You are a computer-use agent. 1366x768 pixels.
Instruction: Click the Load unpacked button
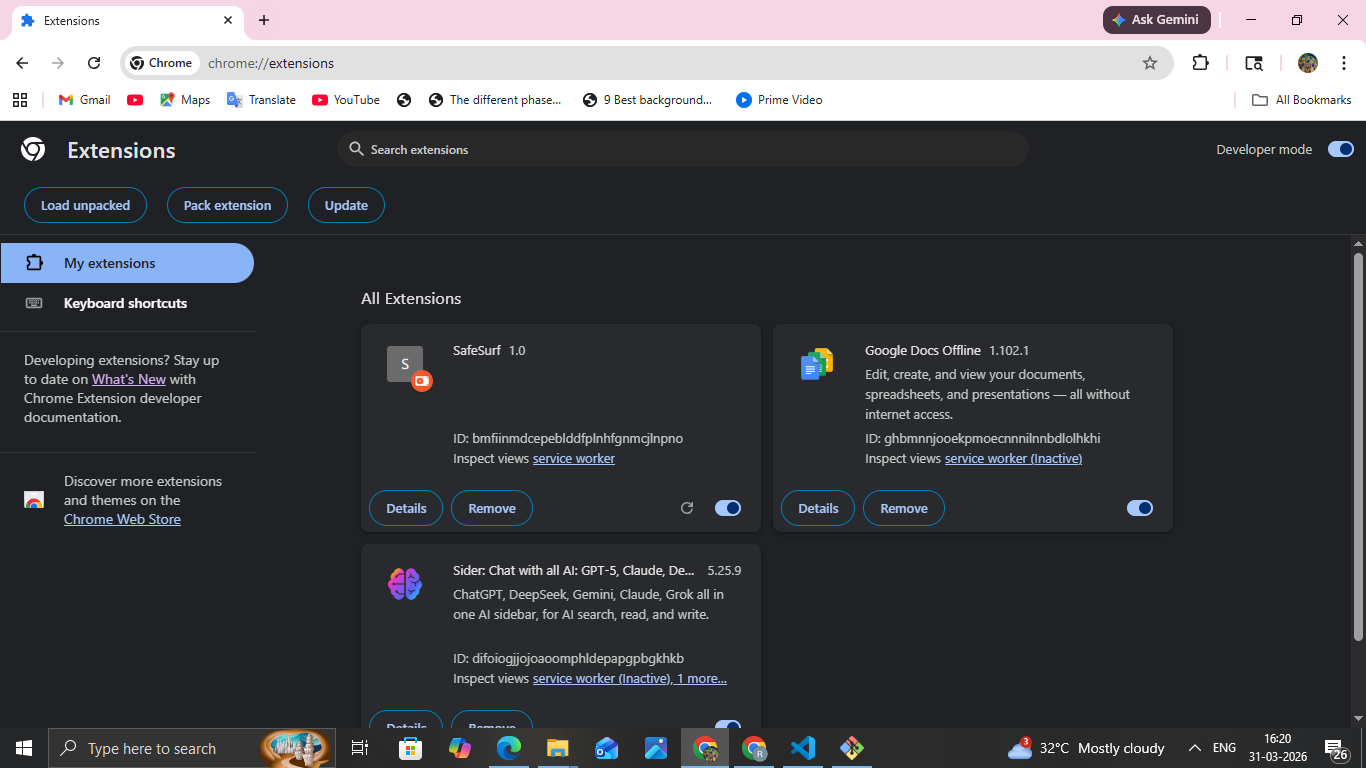[x=85, y=205]
